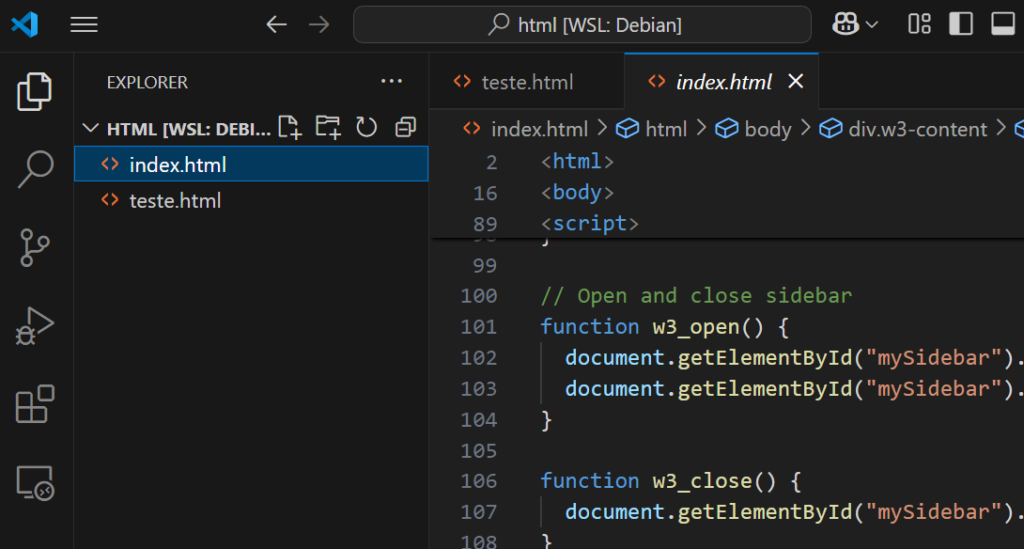The image size is (1024, 549).
Task: Open Explorer's Views and More Actions menu
Action: (x=390, y=82)
